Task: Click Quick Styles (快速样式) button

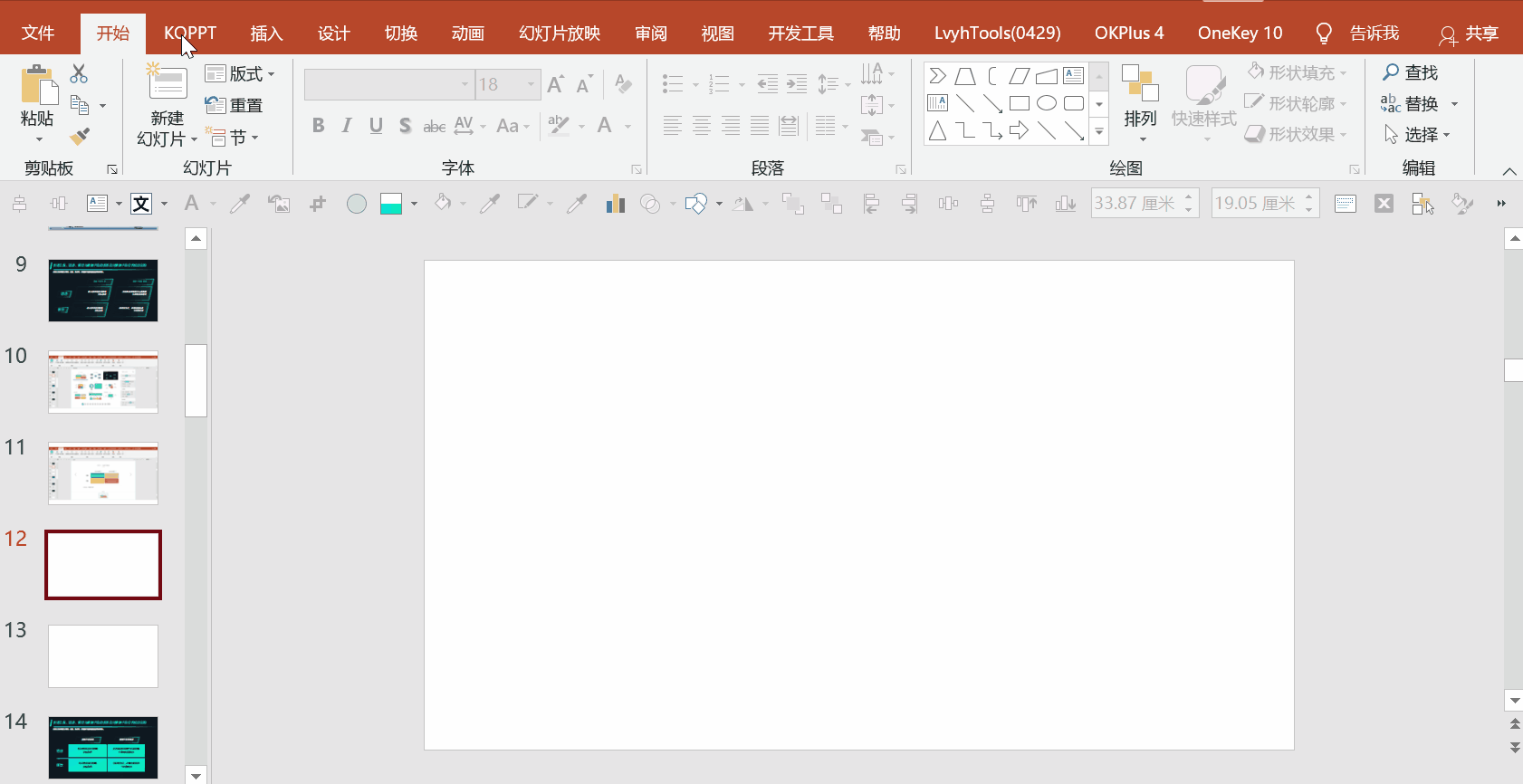Action: [x=1204, y=102]
